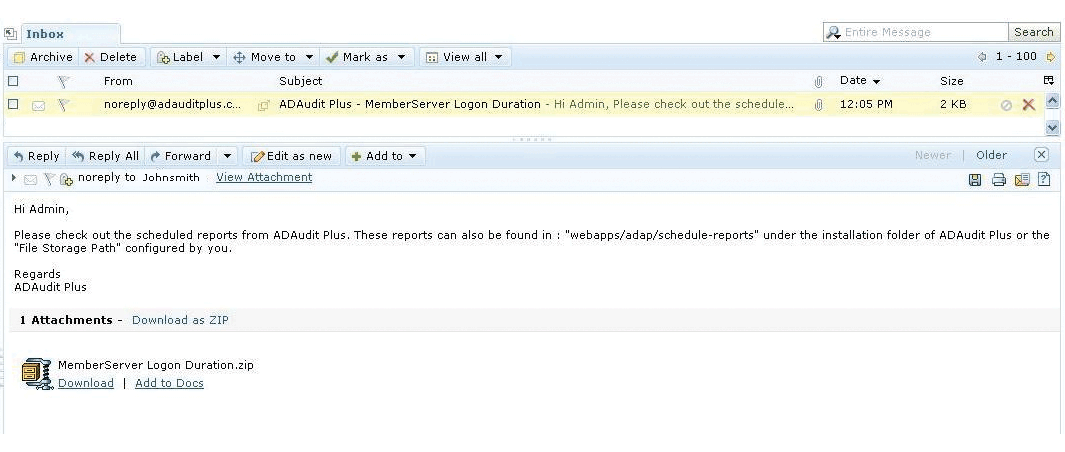Open the Mark as dropdown

click(x=366, y=57)
